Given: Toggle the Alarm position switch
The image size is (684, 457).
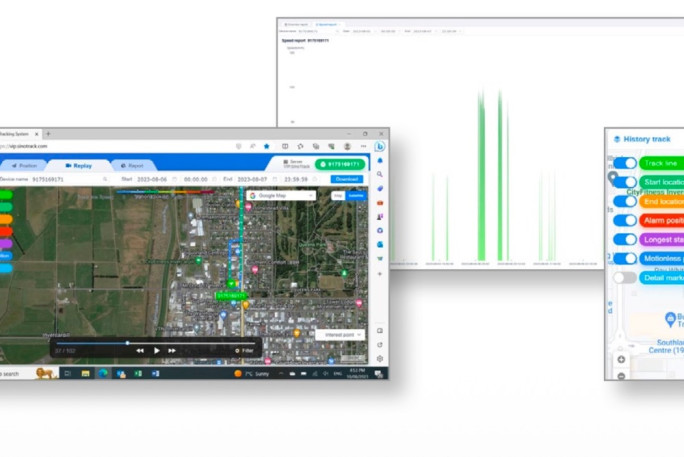Looking at the screenshot, I should tap(624, 220).
